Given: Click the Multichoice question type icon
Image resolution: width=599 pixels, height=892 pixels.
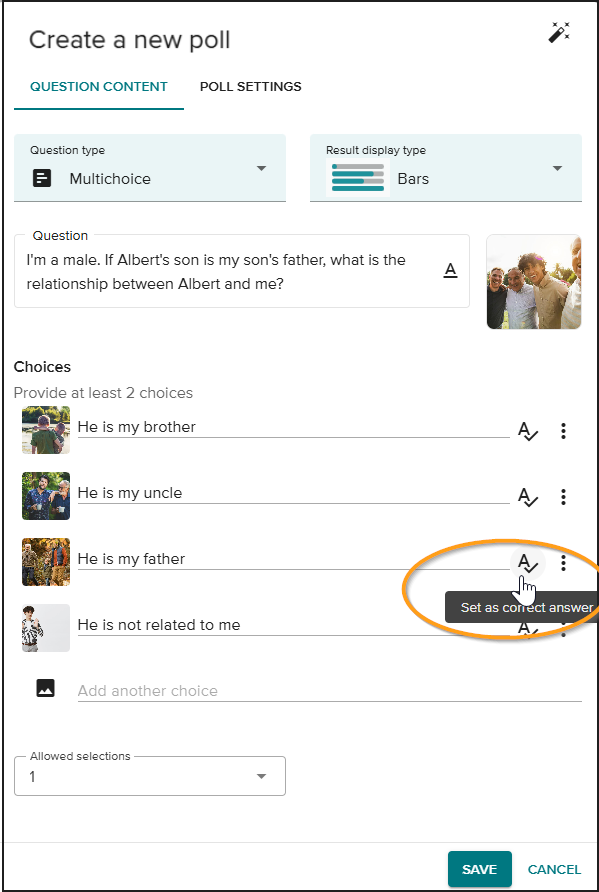Looking at the screenshot, I should [42, 179].
